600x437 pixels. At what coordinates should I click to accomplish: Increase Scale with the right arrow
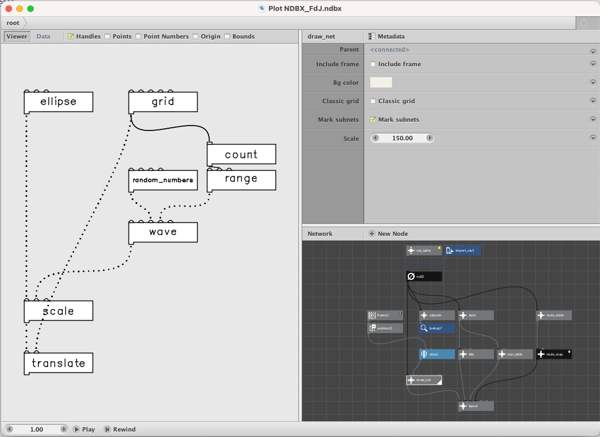429,138
